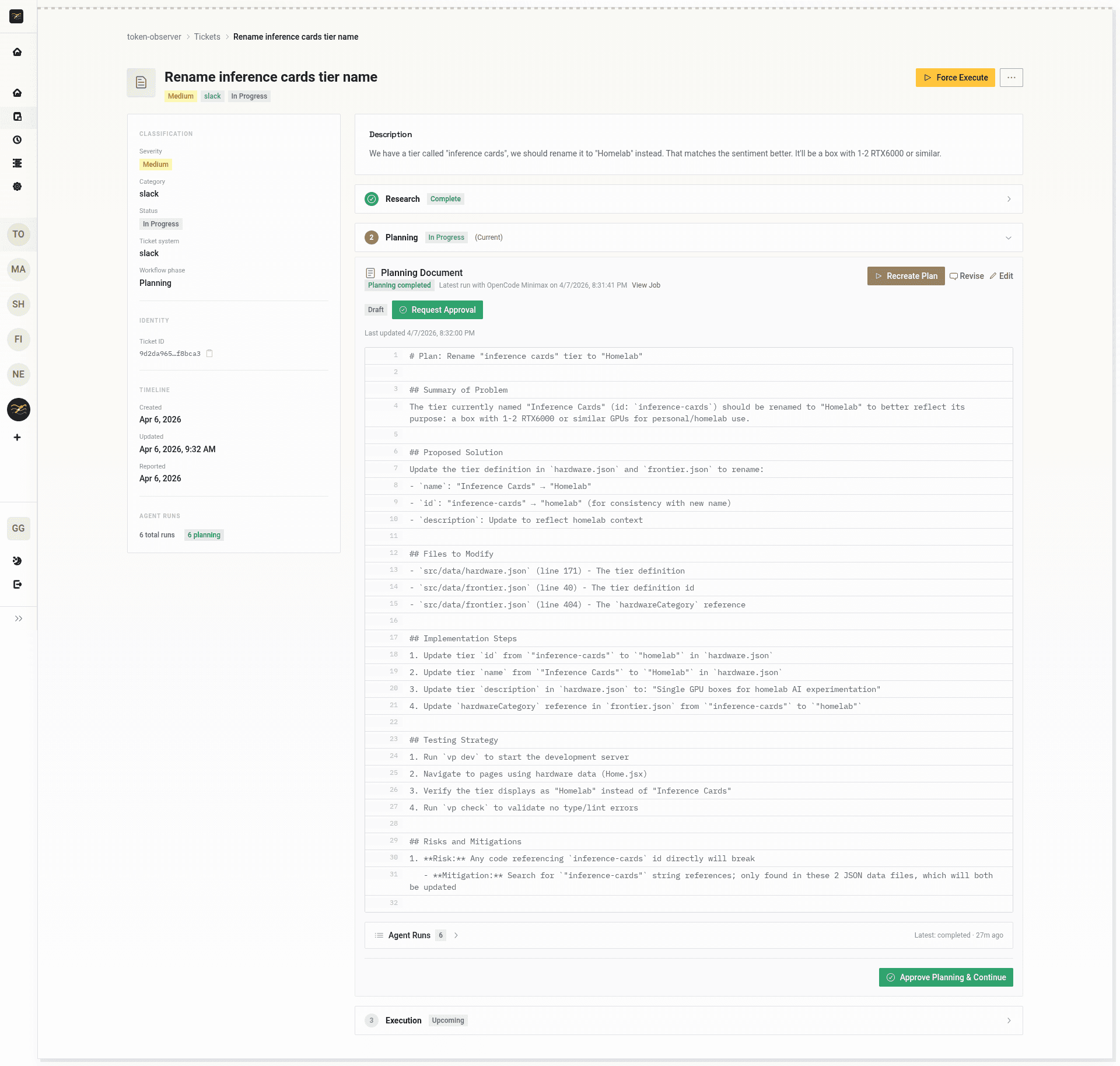This screenshot has height=1066, width=1120.
Task: Open the Tickets panel icon in sidebar
Action: (17, 117)
